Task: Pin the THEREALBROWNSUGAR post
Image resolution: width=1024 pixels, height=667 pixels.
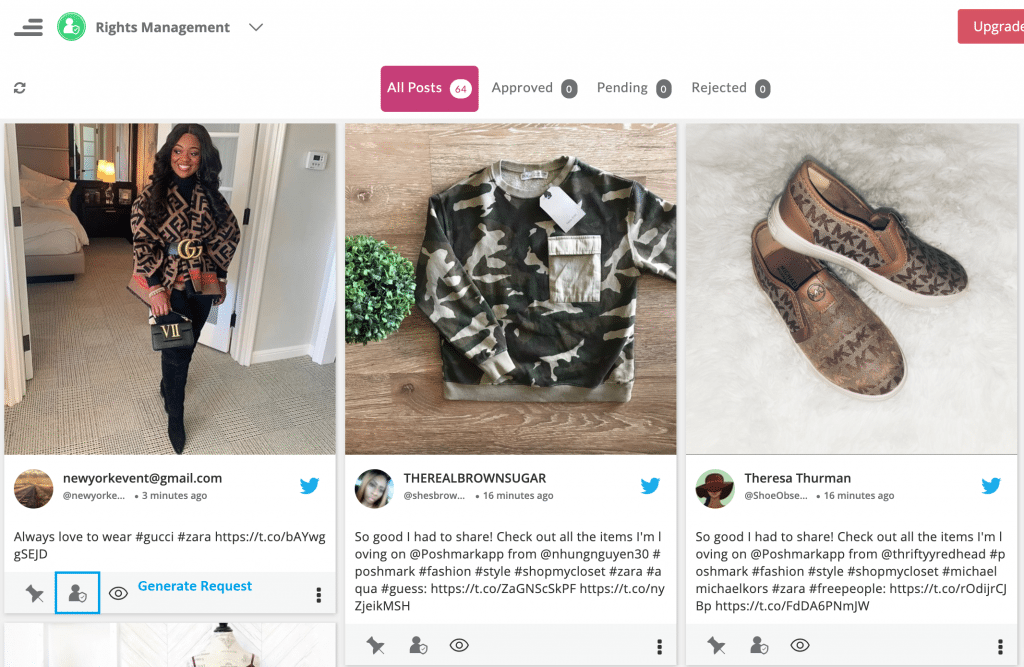Action: [376, 646]
